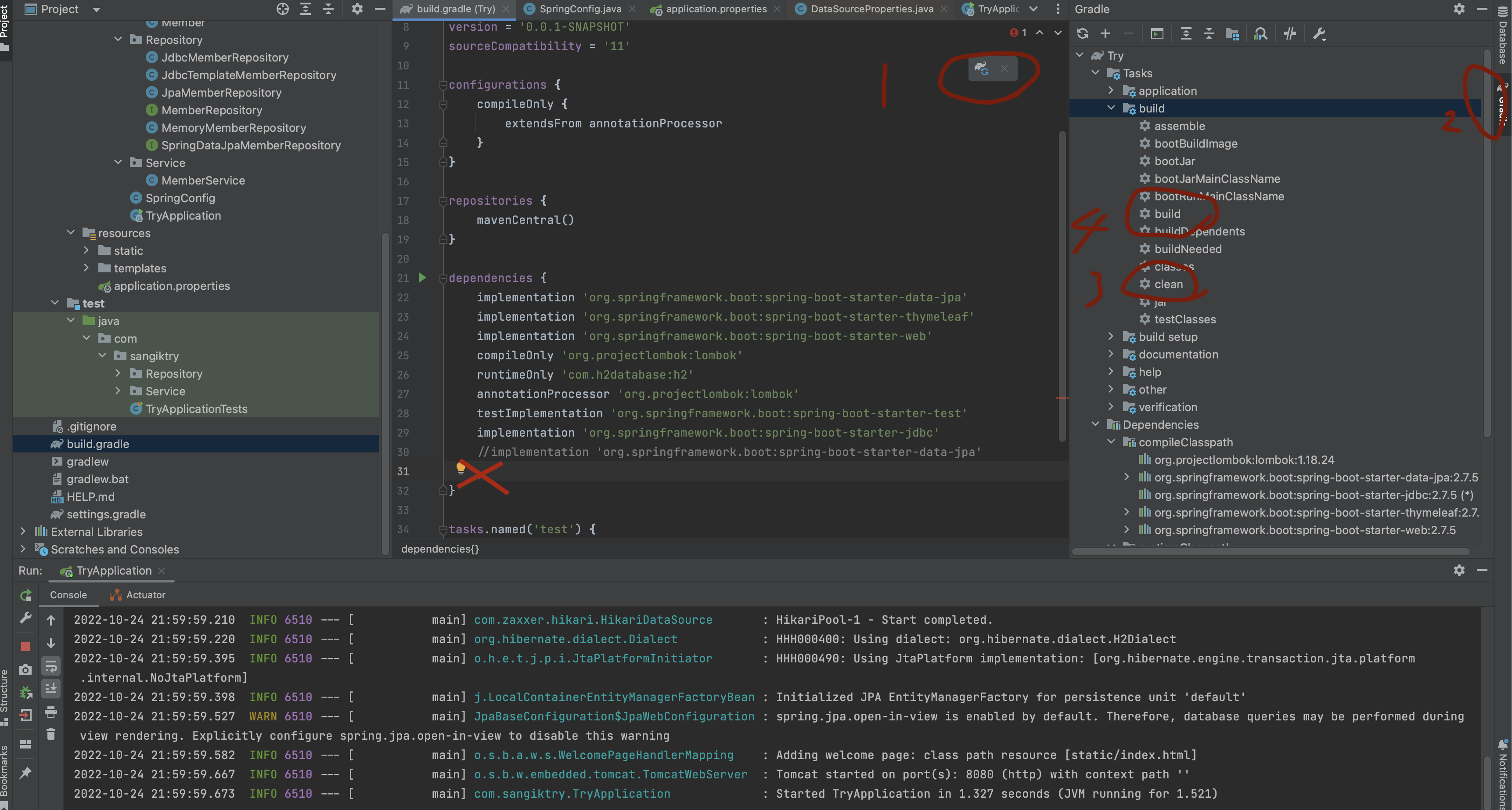Screen dimensions: 1512x810
Task: Switch to DataSourceProperties.java tab
Action: click(x=871, y=9)
